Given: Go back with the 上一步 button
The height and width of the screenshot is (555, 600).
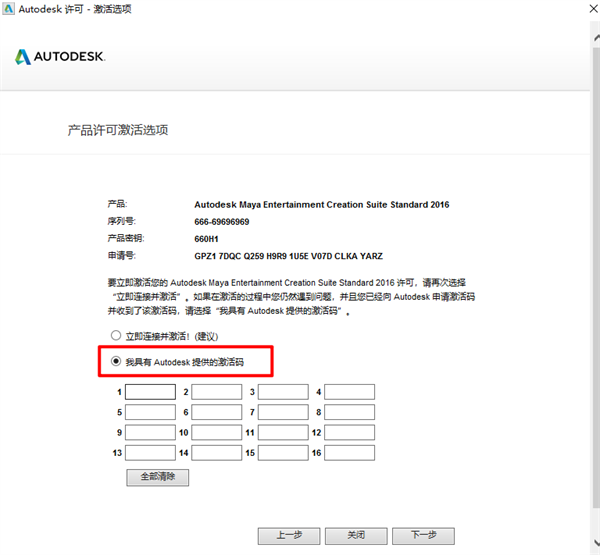Looking at the screenshot, I should pos(289,536).
